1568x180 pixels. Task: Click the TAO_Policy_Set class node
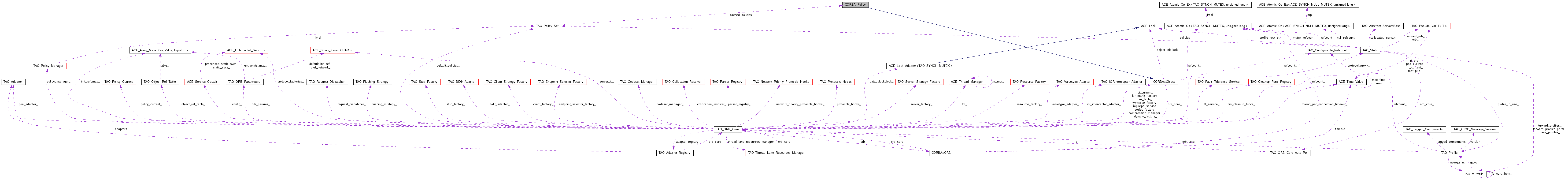548,26
